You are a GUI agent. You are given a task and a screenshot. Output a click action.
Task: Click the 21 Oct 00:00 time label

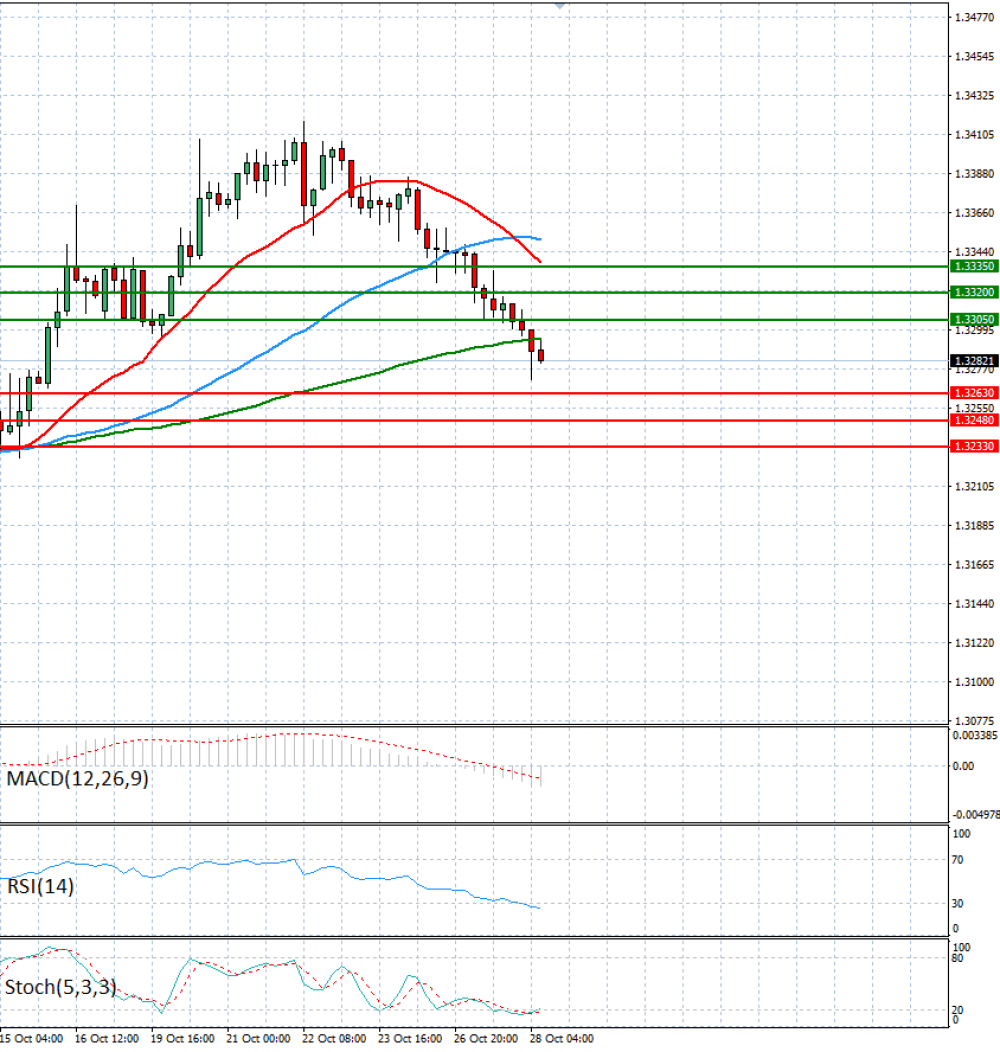click(x=258, y=1039)
